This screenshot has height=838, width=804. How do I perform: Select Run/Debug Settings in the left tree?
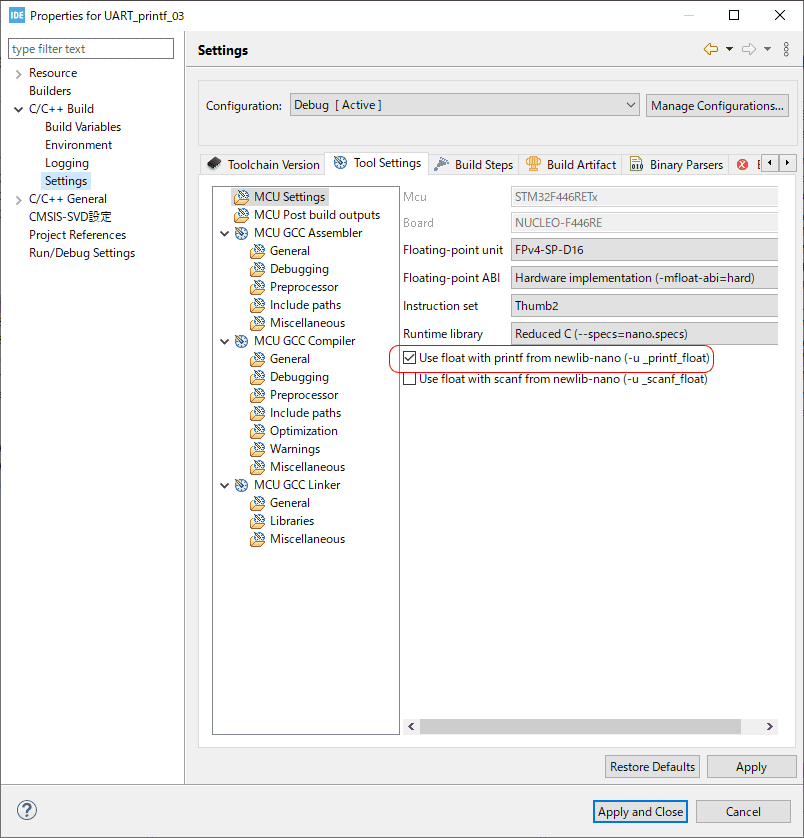click(82, 253)
